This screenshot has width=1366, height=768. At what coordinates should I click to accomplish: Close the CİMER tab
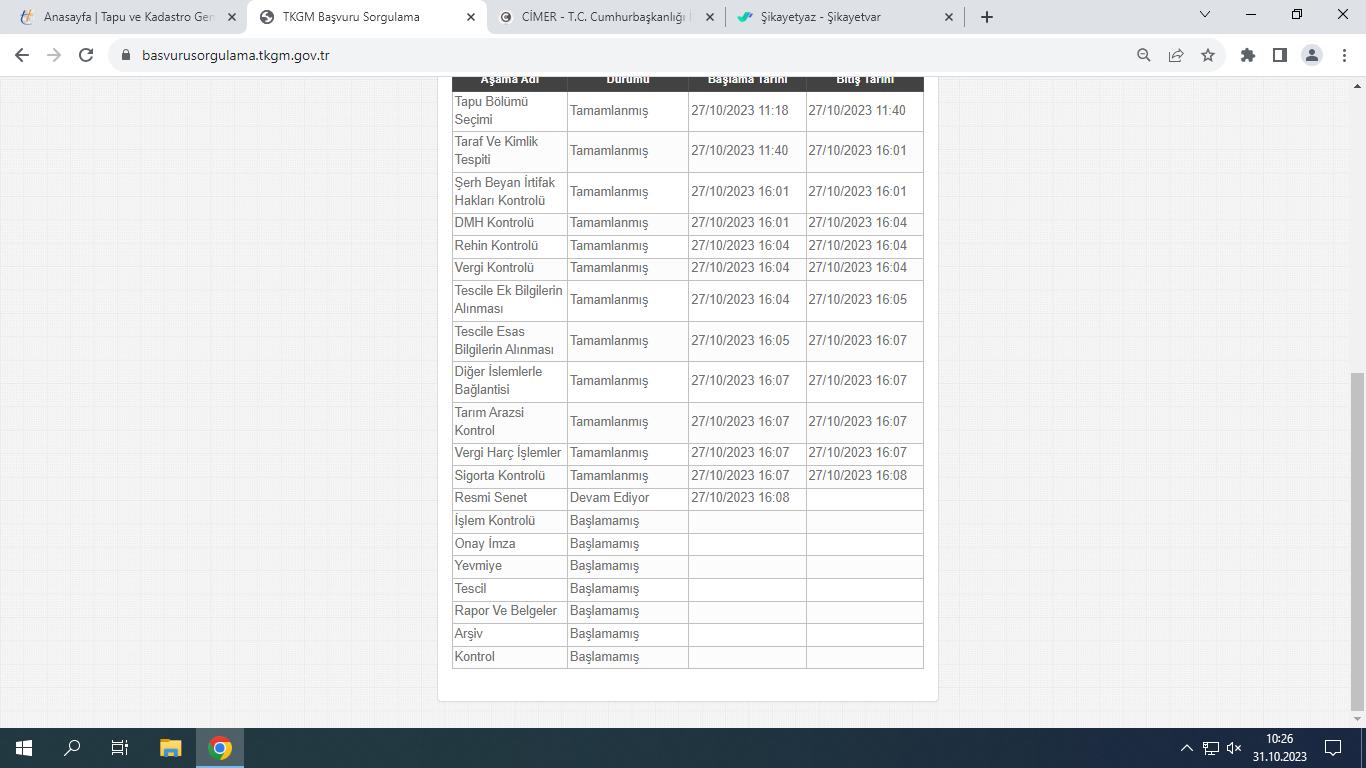click(x=710, y=17)
